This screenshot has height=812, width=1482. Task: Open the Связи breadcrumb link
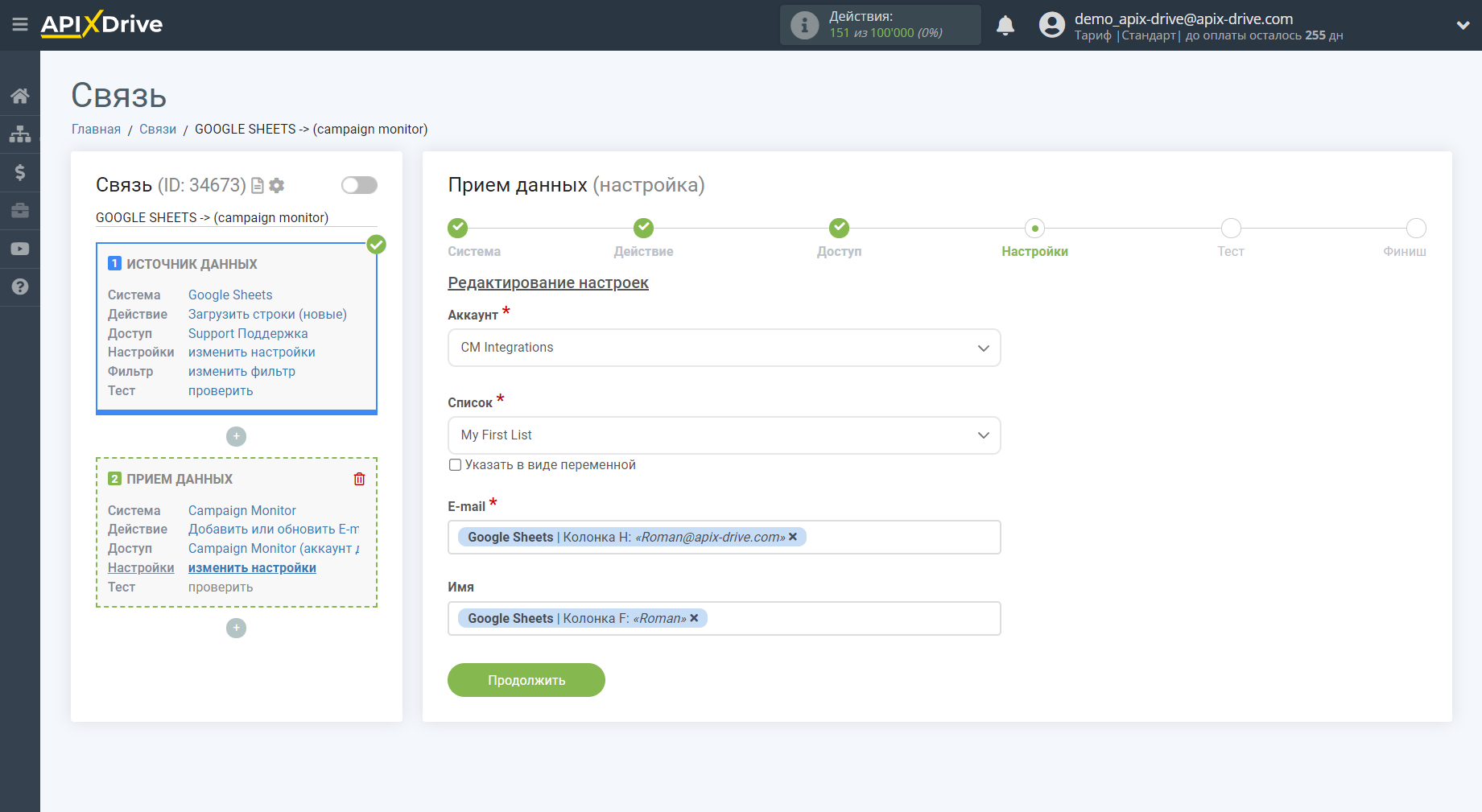[x=158, y=130]
